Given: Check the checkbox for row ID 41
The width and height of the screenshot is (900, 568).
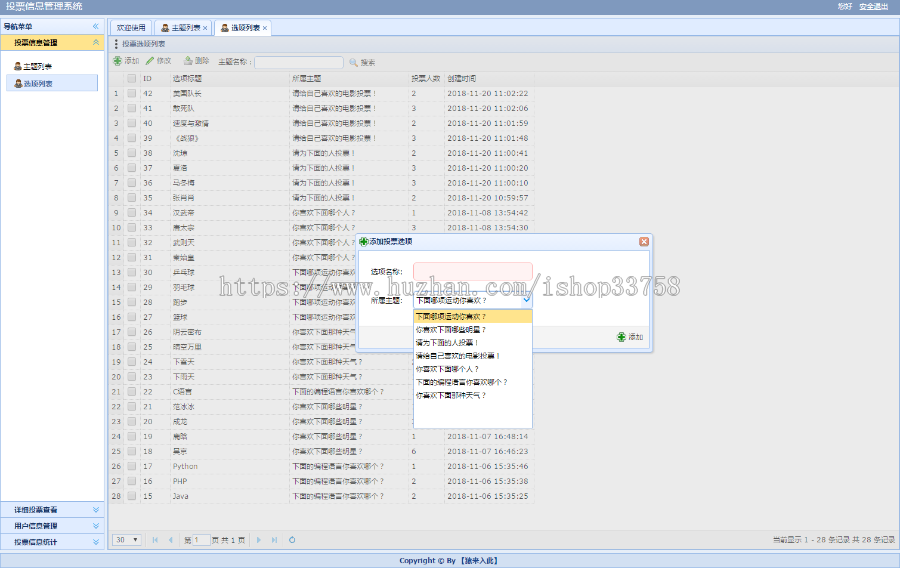Looking at the screenshot, I should [x=131, y=108].
